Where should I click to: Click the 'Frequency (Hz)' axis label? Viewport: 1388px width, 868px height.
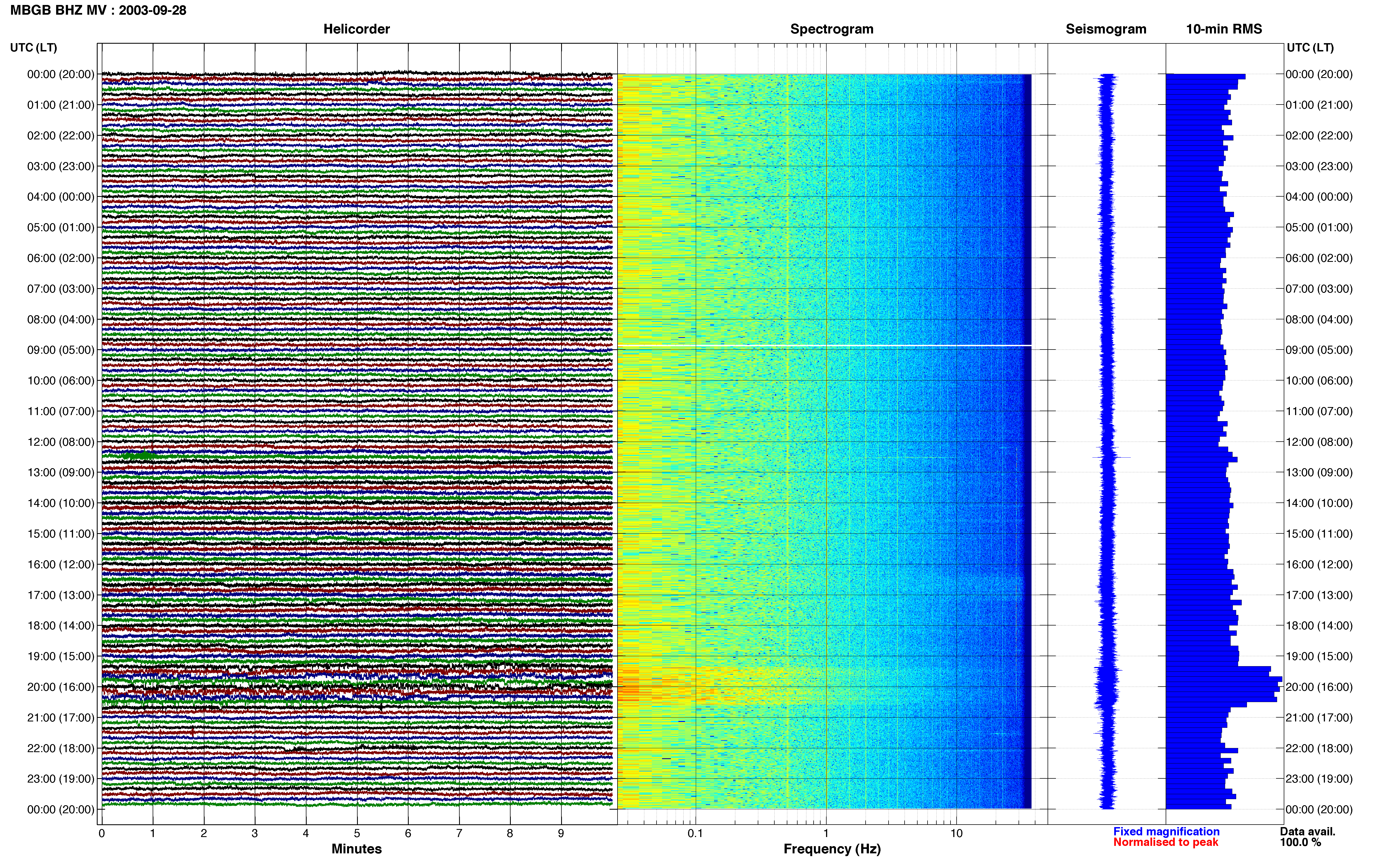point(832,849)
